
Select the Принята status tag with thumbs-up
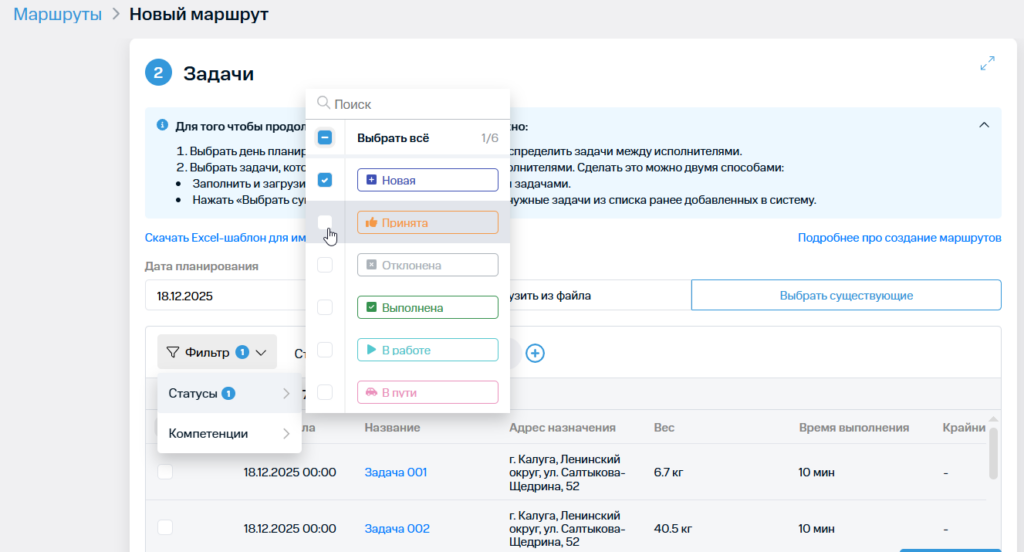(x=427, y=223)
